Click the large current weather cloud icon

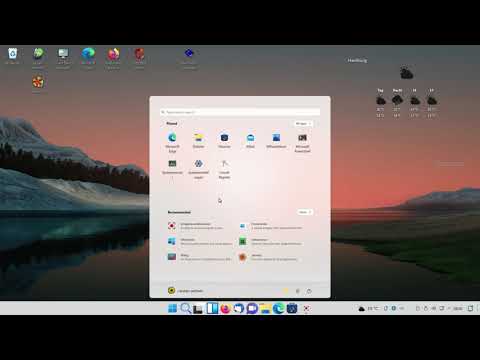click(406, 73)
